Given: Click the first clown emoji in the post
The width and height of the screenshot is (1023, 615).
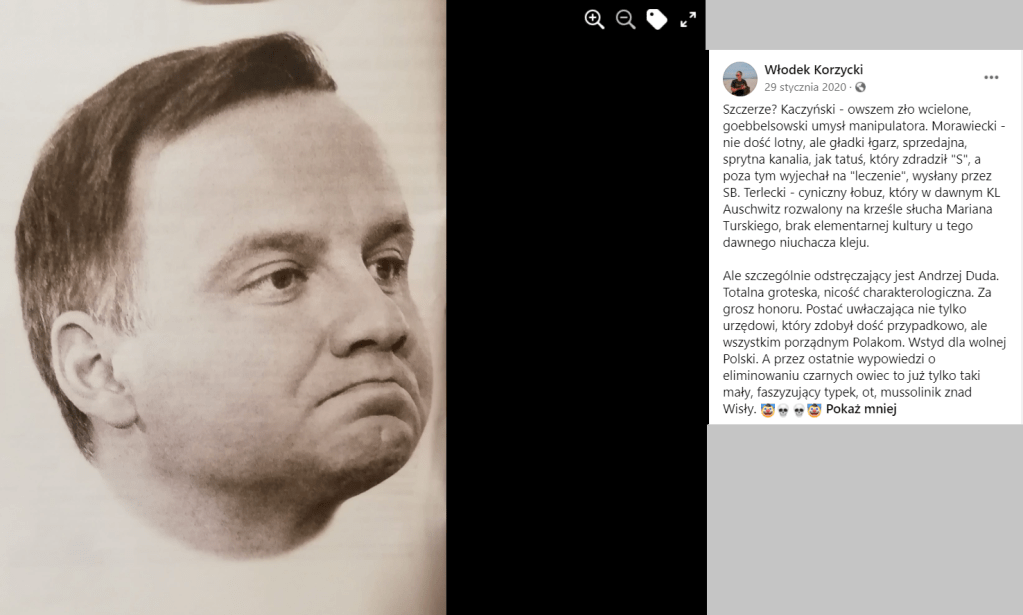Looking at the screenshot, I should pos(767,410).
